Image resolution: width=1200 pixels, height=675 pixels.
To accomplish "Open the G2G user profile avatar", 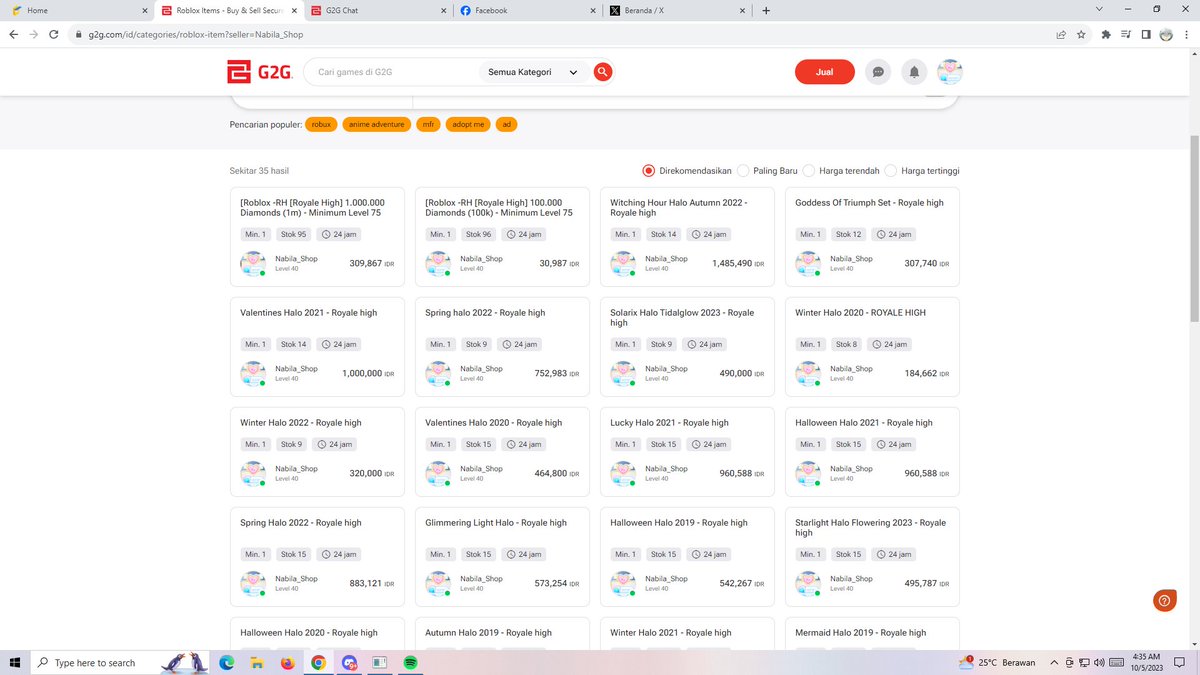I will (950, 72).
